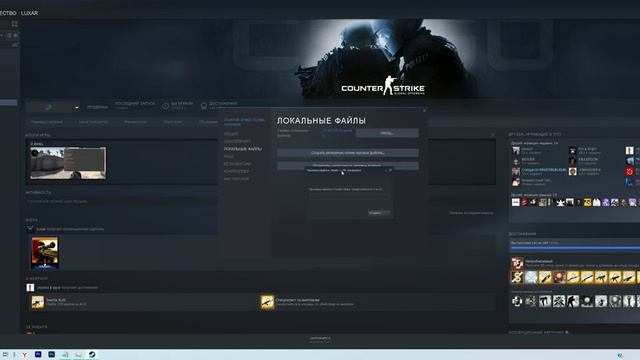Click the red circle friend avatar at right edge
This screenshot has width=640, height=360.
tap(630, 171)
